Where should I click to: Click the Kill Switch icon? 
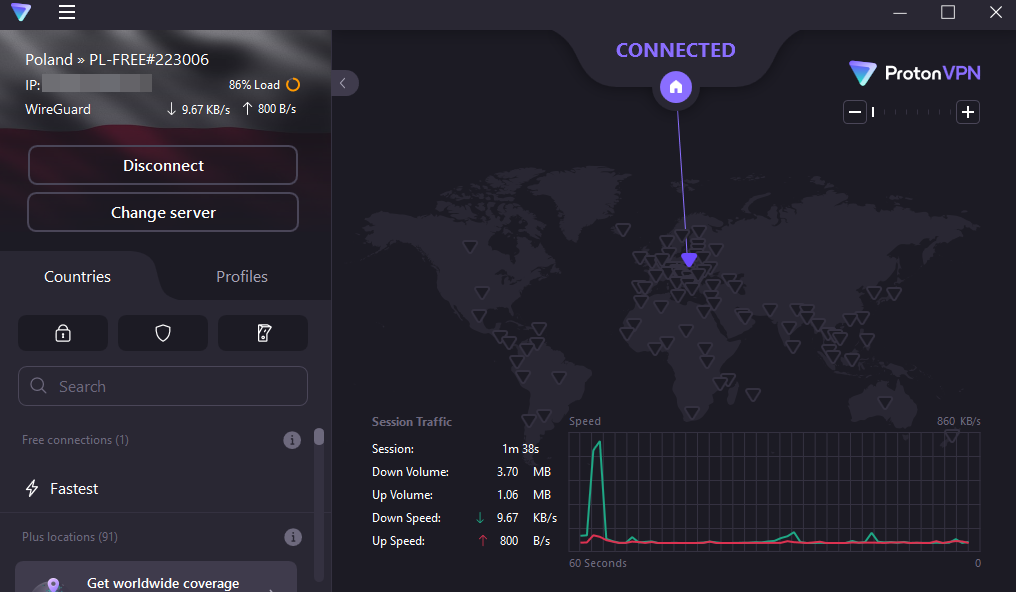click(x=262, y=332)
